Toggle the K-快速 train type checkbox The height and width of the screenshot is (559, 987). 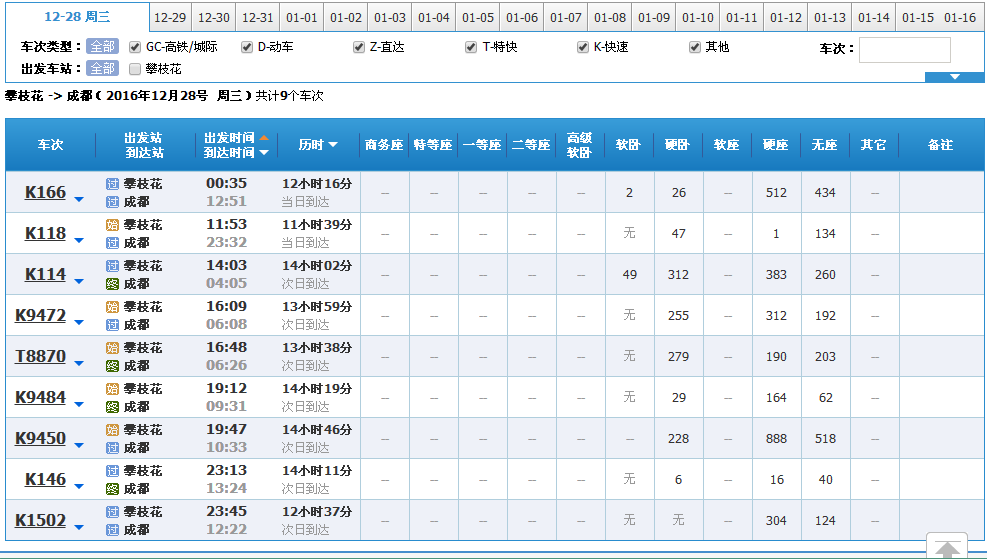pyautogui.click(x=583, y=47)
